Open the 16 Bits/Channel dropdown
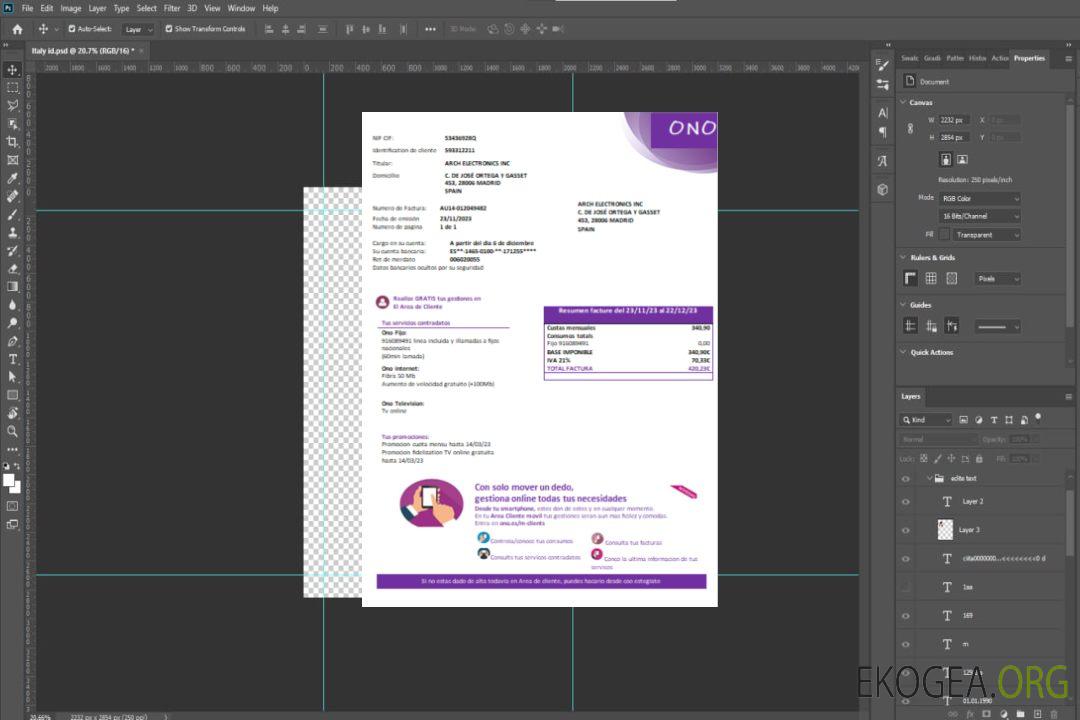The height and width of the screenshot is (720, 1080). tap(979, 216)
